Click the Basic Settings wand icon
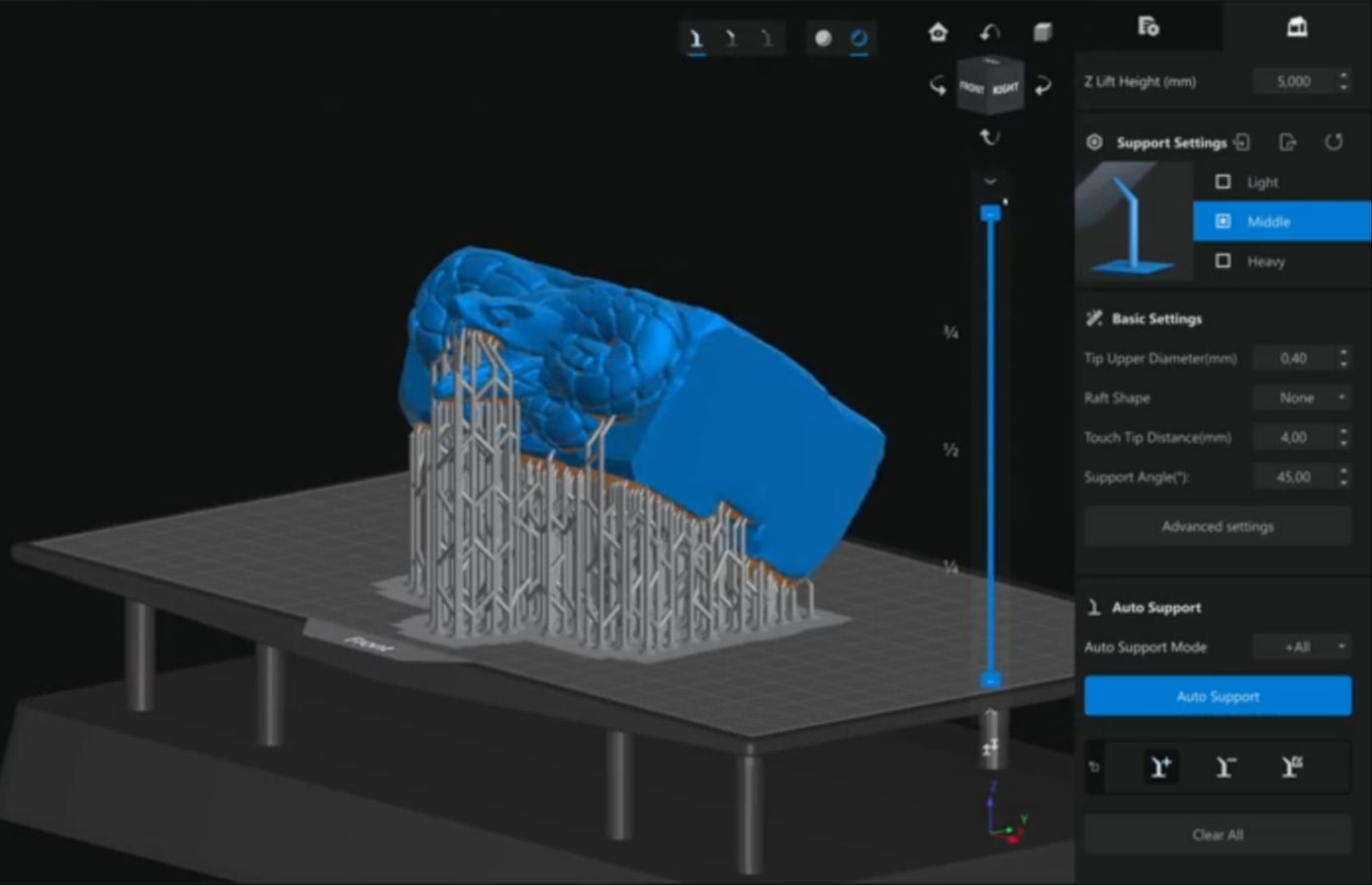This screenshot has height=885, width=1372. pyautogui.click(x=1094, y=318)
